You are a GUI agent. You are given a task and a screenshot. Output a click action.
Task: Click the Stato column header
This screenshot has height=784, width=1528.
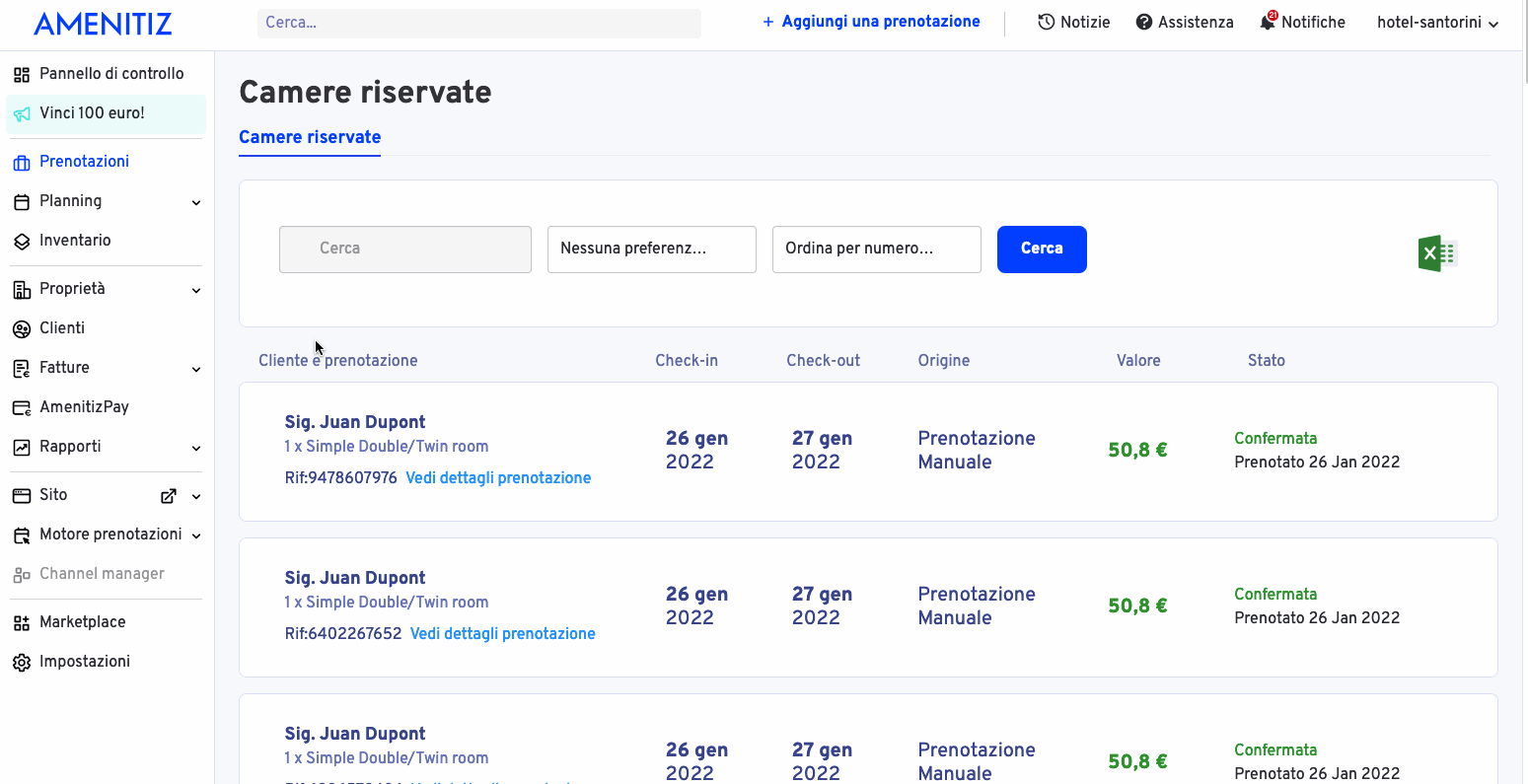(1267, 361)
